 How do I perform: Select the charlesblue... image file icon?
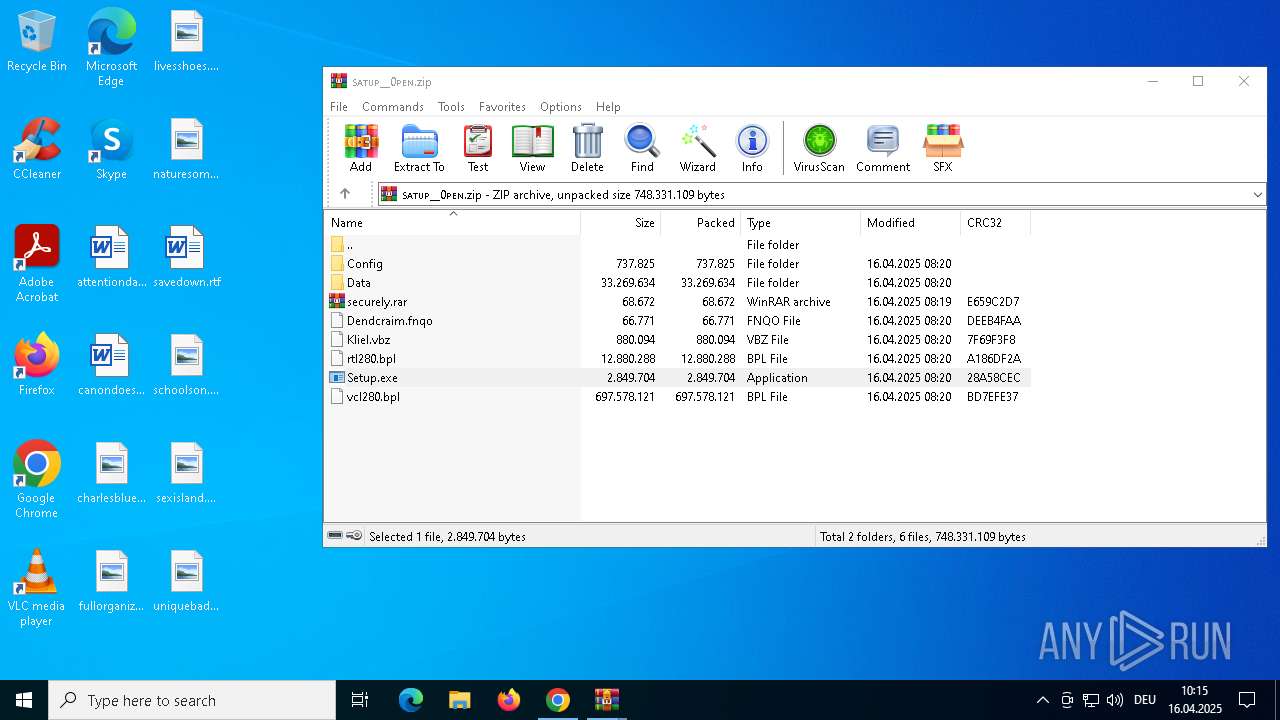coord(111,473)
